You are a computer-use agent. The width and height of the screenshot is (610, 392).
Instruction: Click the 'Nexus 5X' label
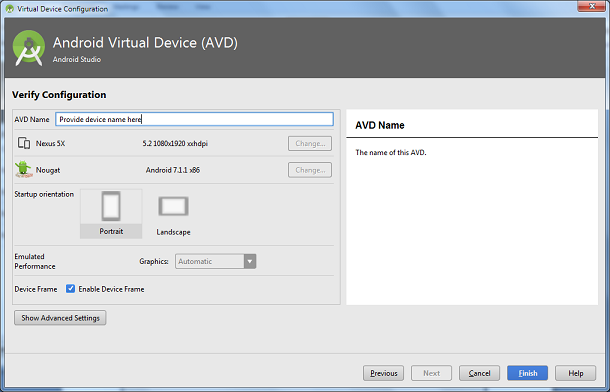[x=51, y=144]
